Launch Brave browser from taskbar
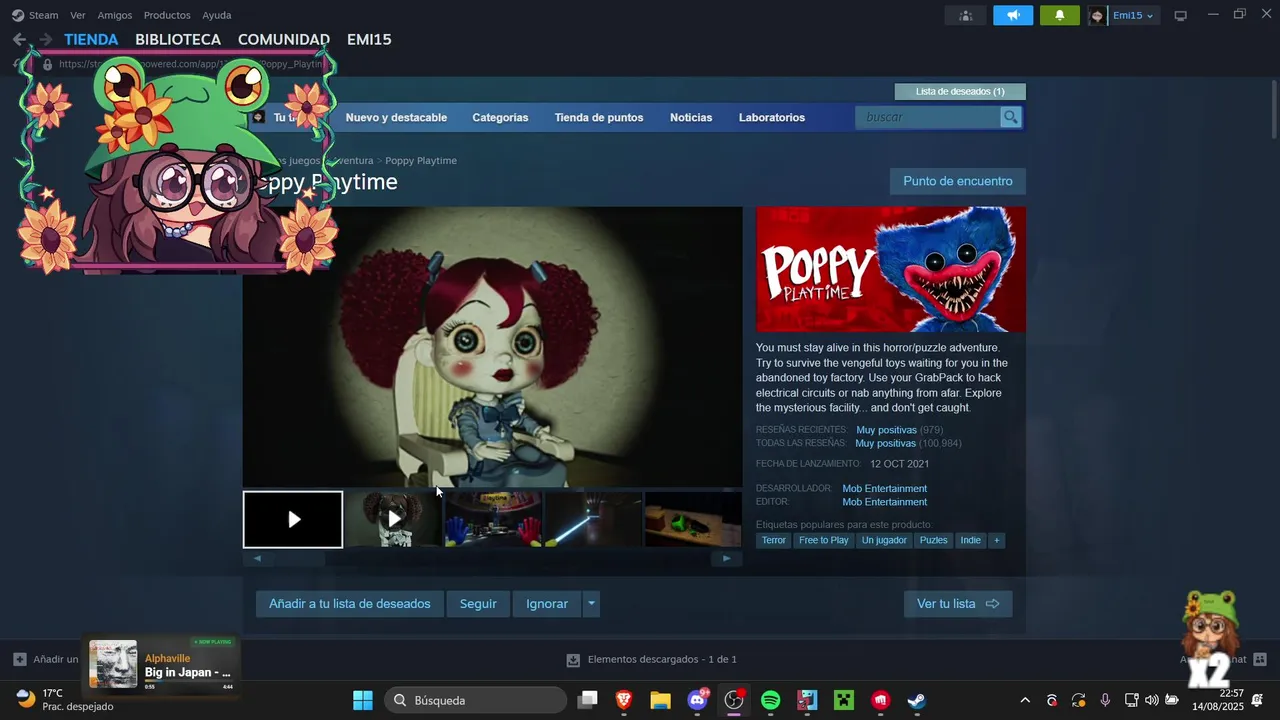Screen dimensions: 1280x720 624,700
